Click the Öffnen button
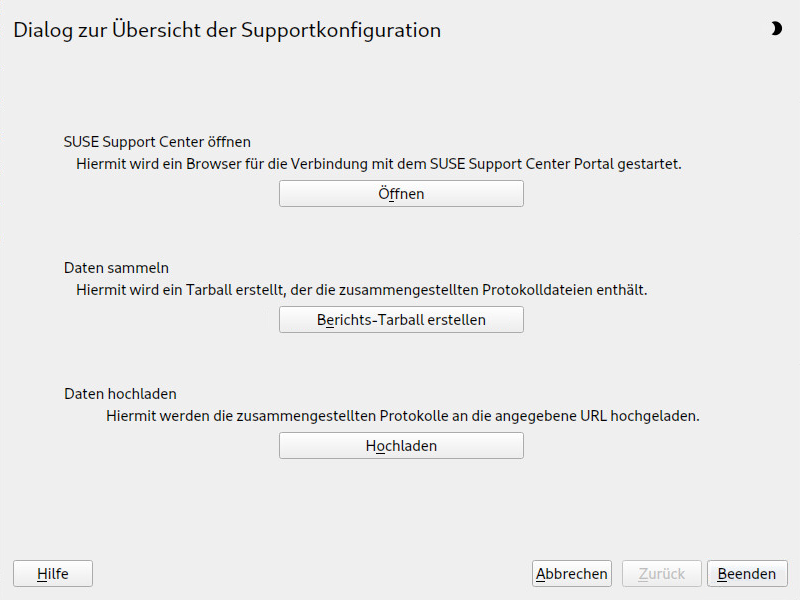 click(x=401, y=193)
